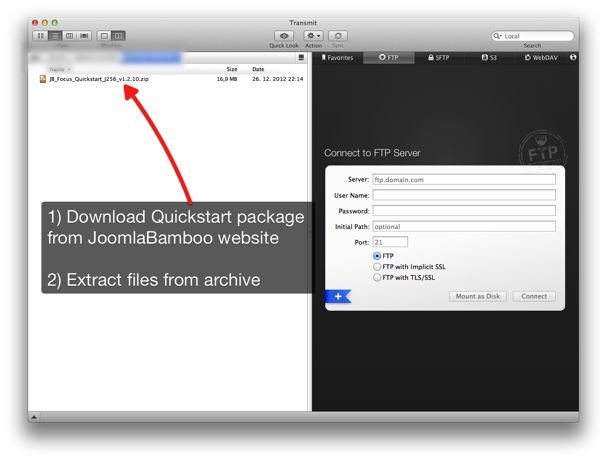Switch to the WebDAV tab
607x461 pixels.
pyautogui.click(x=541, y=58)
